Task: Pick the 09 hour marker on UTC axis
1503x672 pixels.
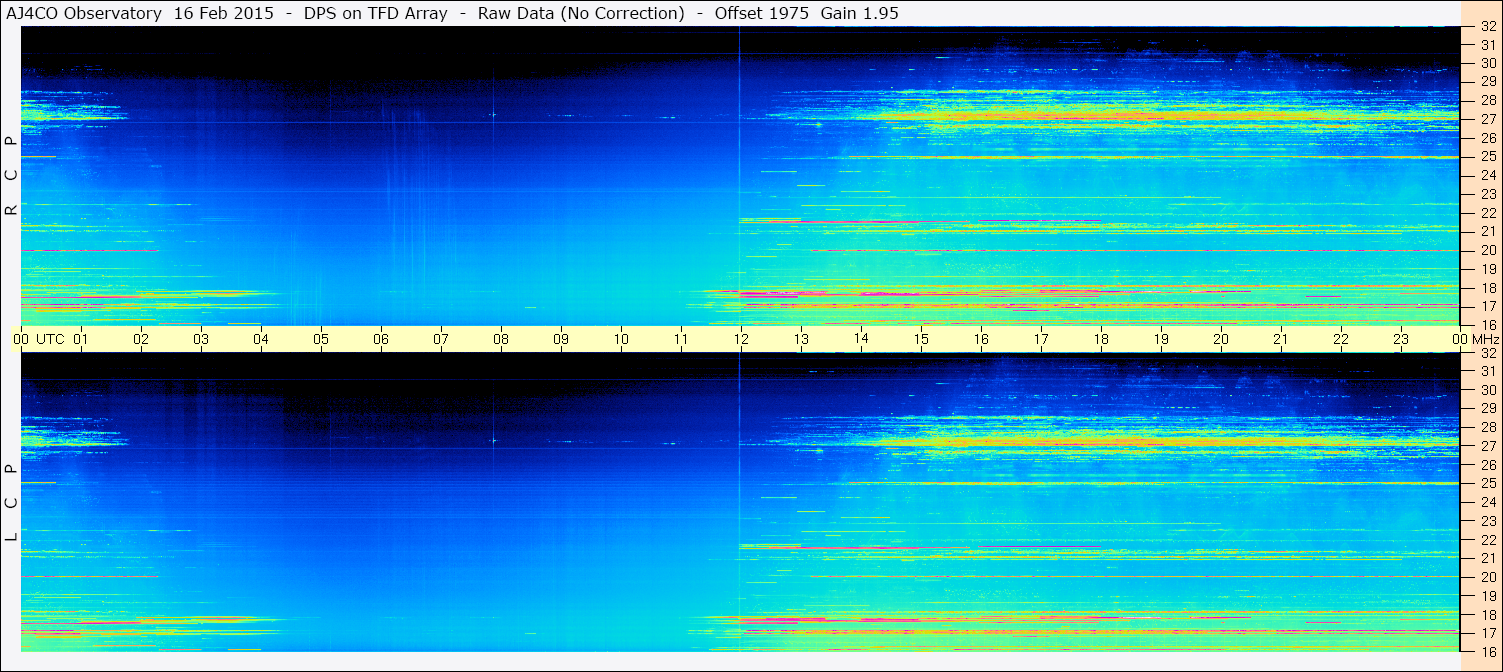Action: point(561,339)
